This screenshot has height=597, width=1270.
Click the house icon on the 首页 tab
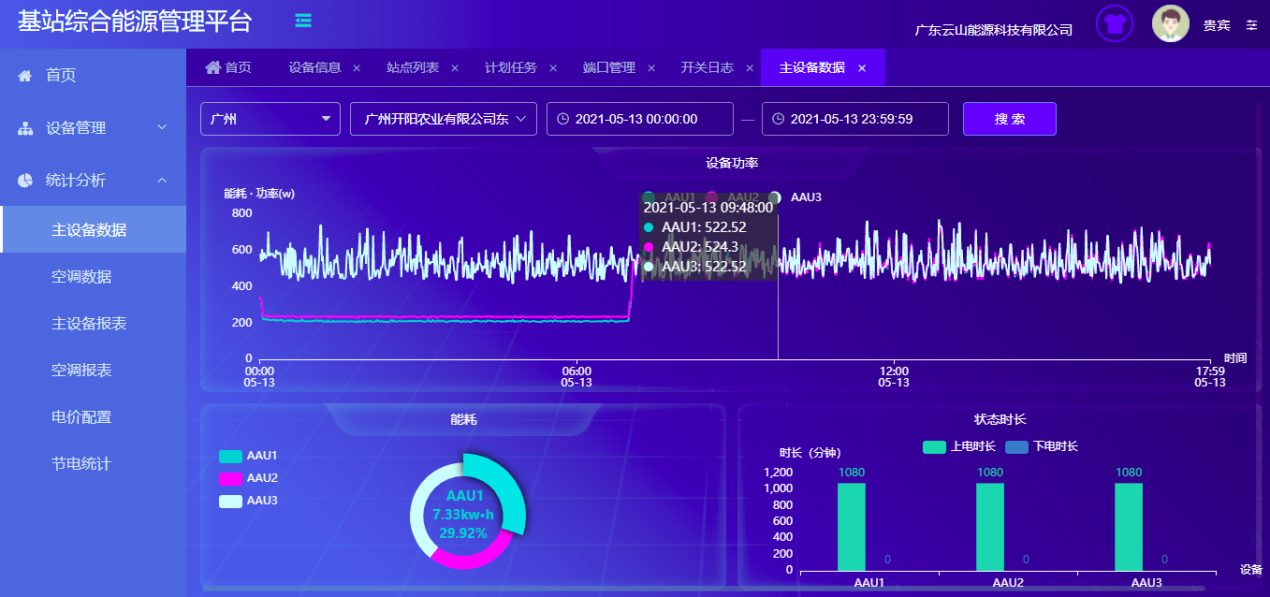[x=212, y=67]
